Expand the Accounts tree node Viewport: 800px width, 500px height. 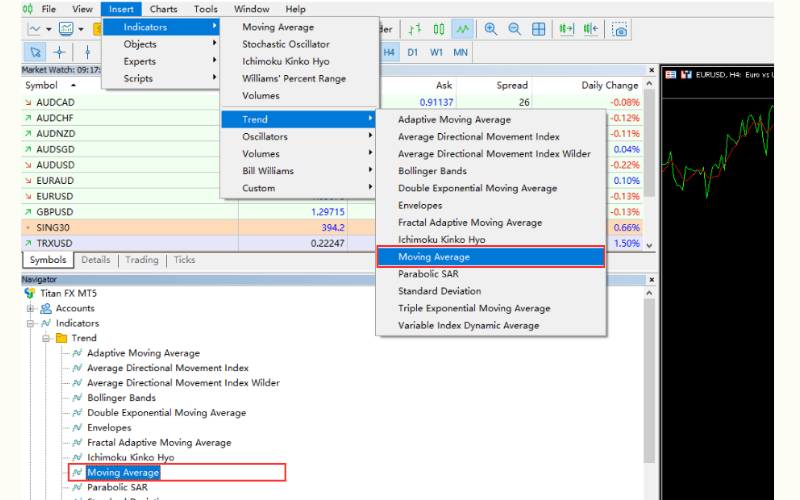coord(32,309)
